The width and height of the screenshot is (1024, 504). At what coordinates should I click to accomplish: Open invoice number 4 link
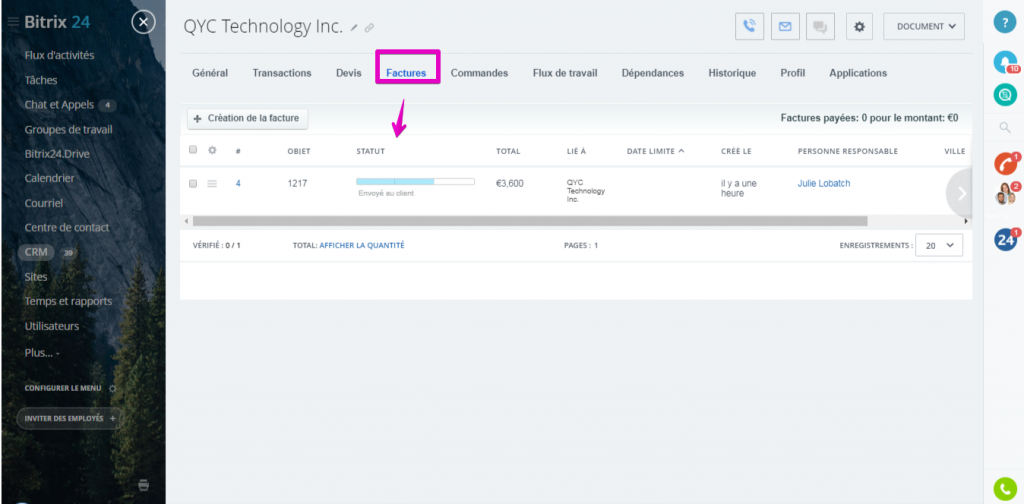pyautogui.click(x=238, y=183)
